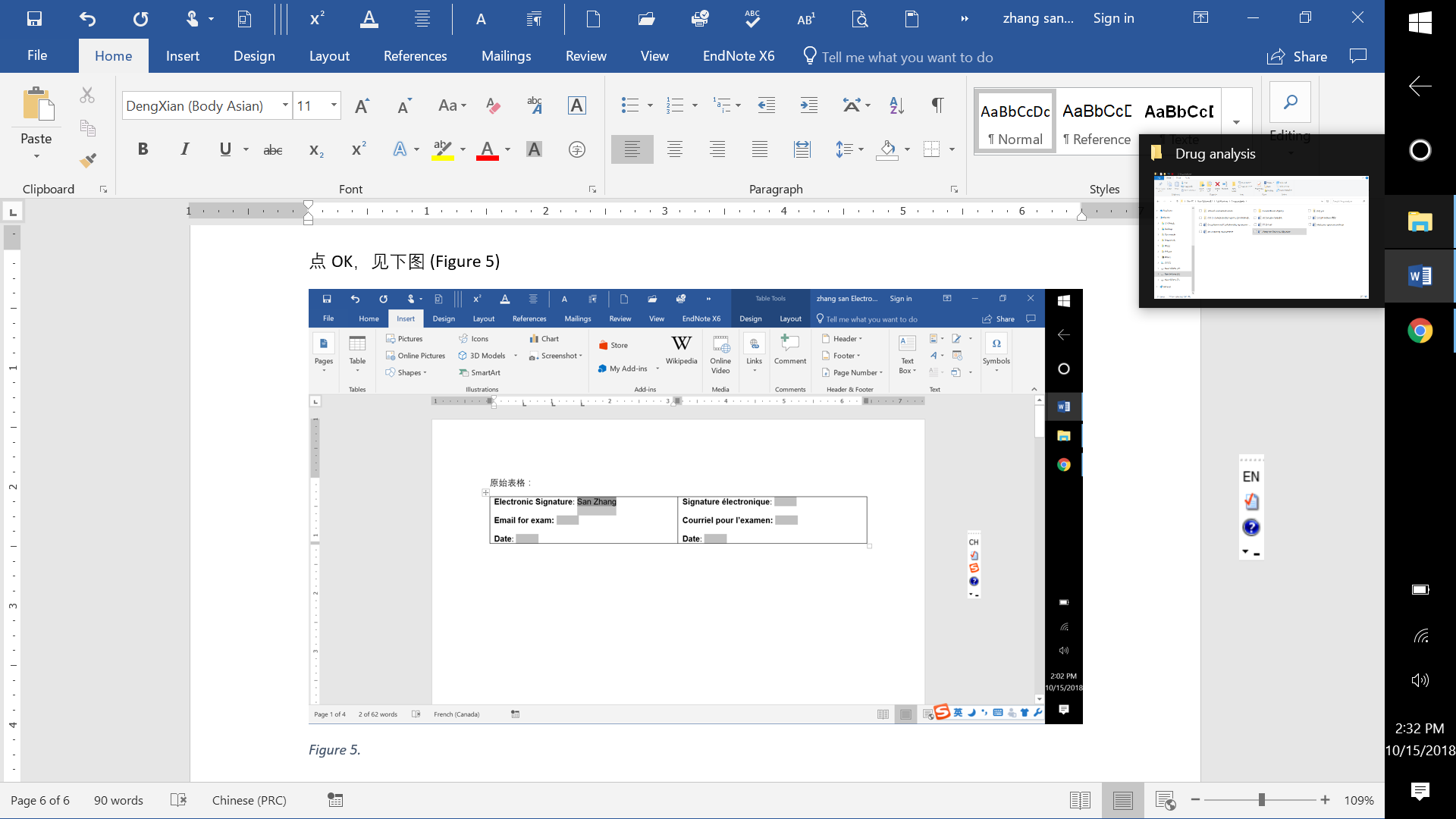
Task: Click the Sign in link
Action: 1113,18
